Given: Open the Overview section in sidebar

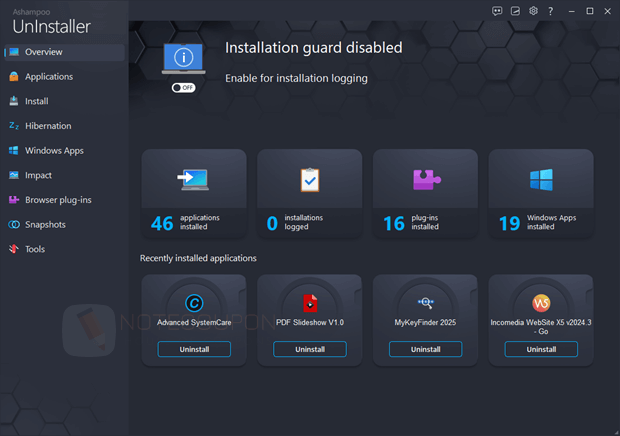Looking at the screenshot, I should point(64,52).
